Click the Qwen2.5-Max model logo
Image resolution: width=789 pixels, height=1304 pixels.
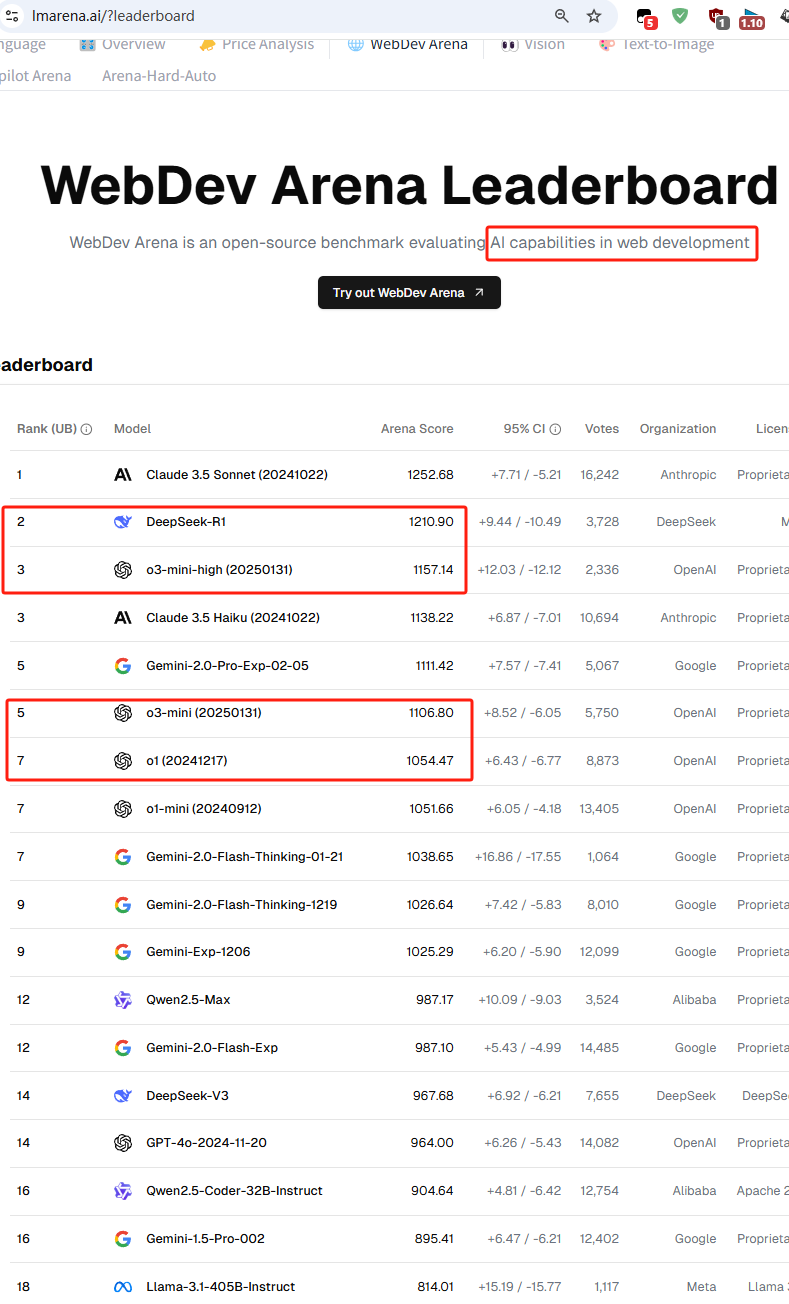123,1000
